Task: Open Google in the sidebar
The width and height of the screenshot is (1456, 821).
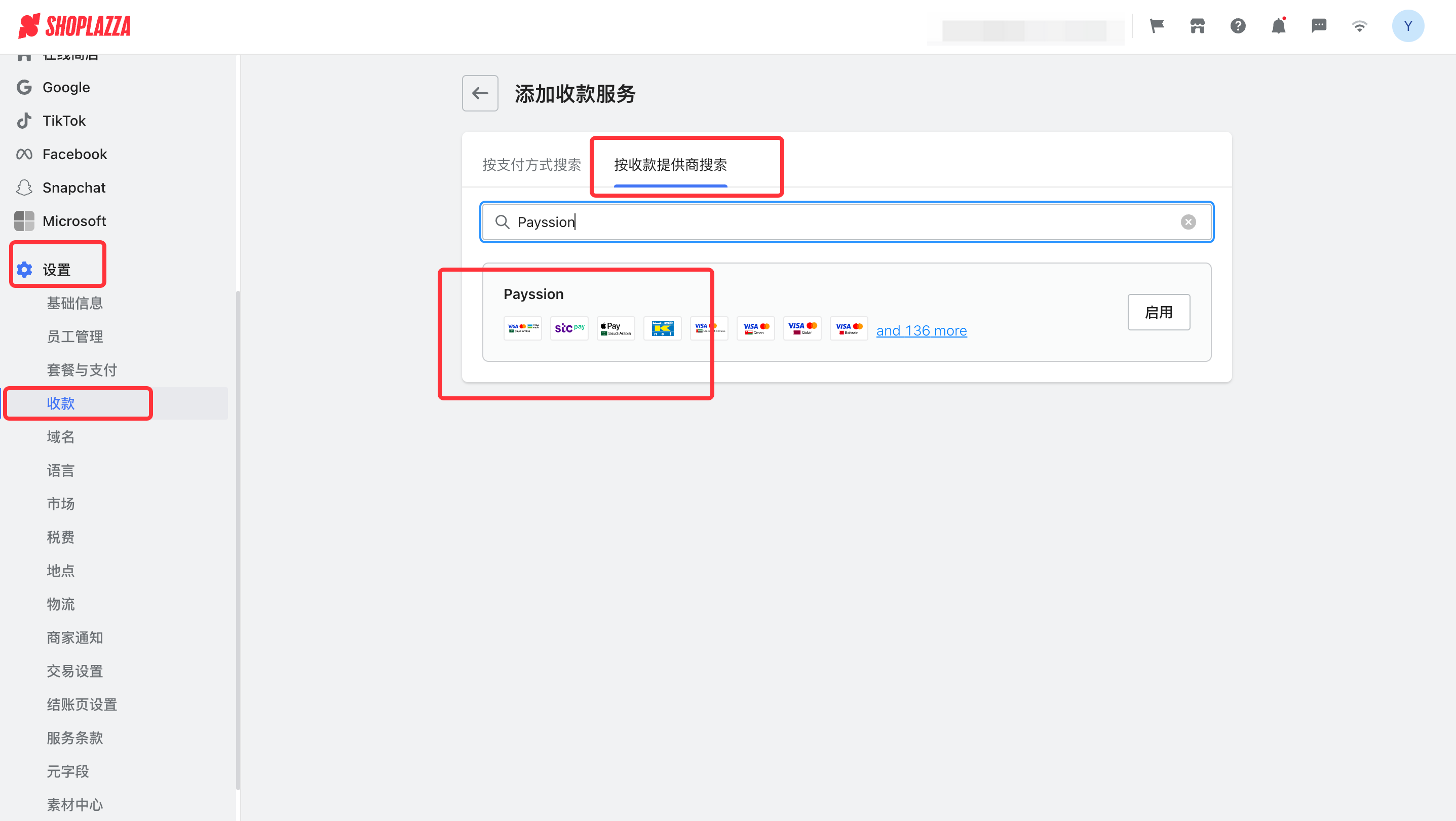Action: [66, 87]
